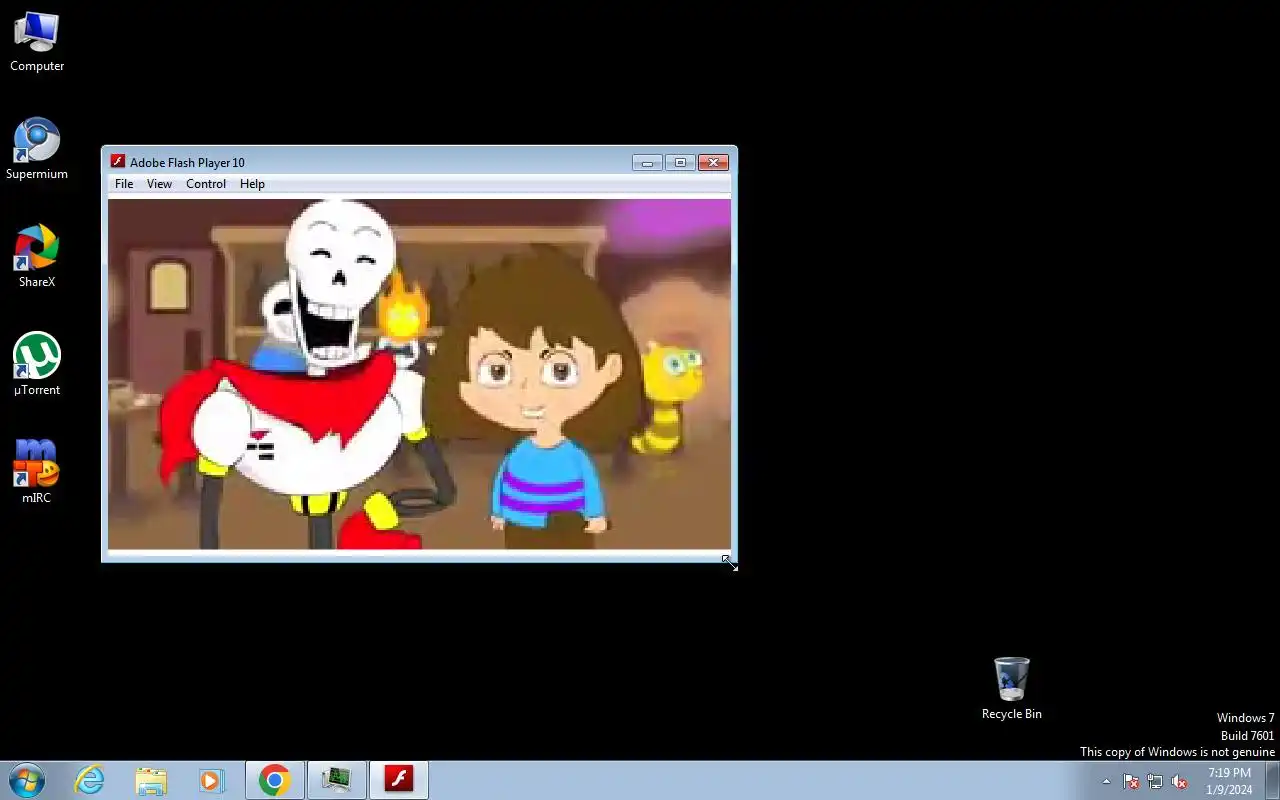
Task: Open the File menu in Flash Player
Action: 124,184
